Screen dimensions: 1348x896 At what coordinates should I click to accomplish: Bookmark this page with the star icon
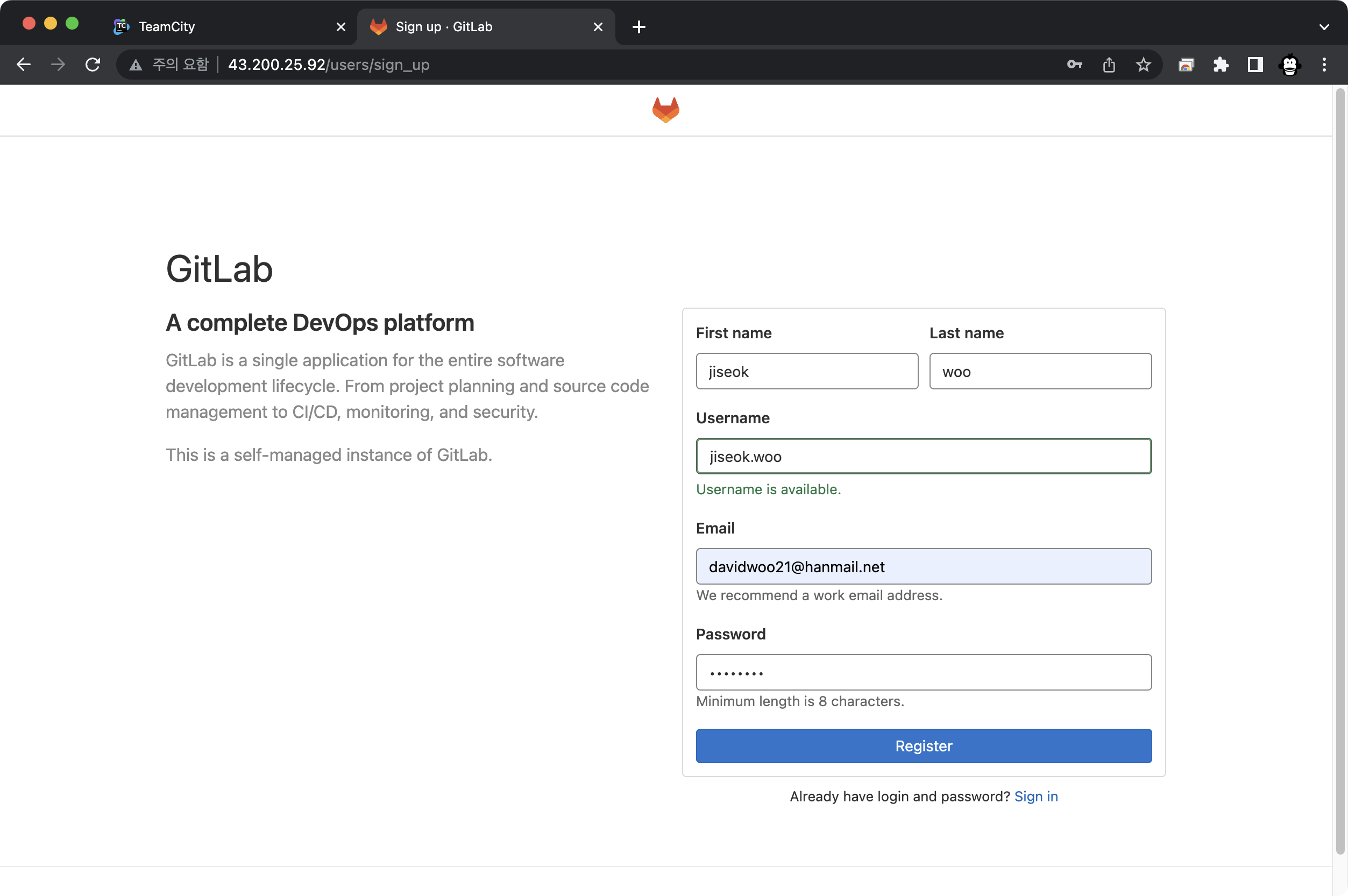coord(1143,65)
